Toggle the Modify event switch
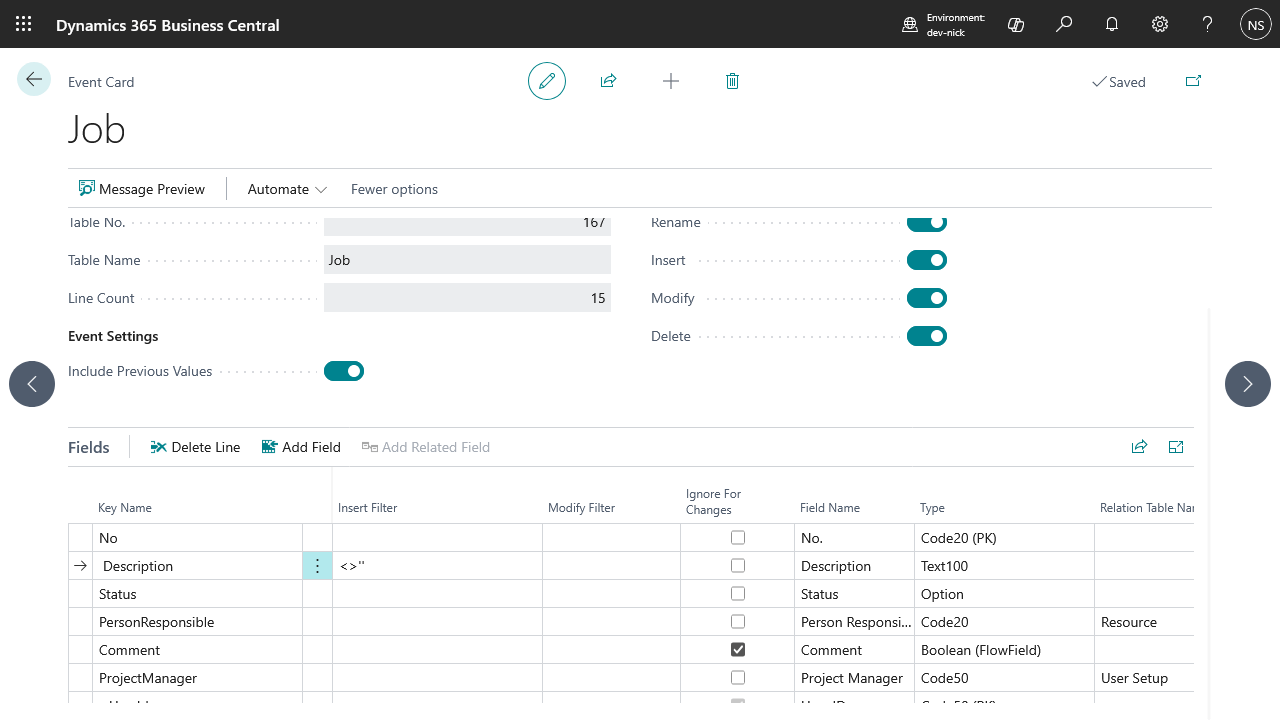 pyautogui.click(x=927, y=298)
